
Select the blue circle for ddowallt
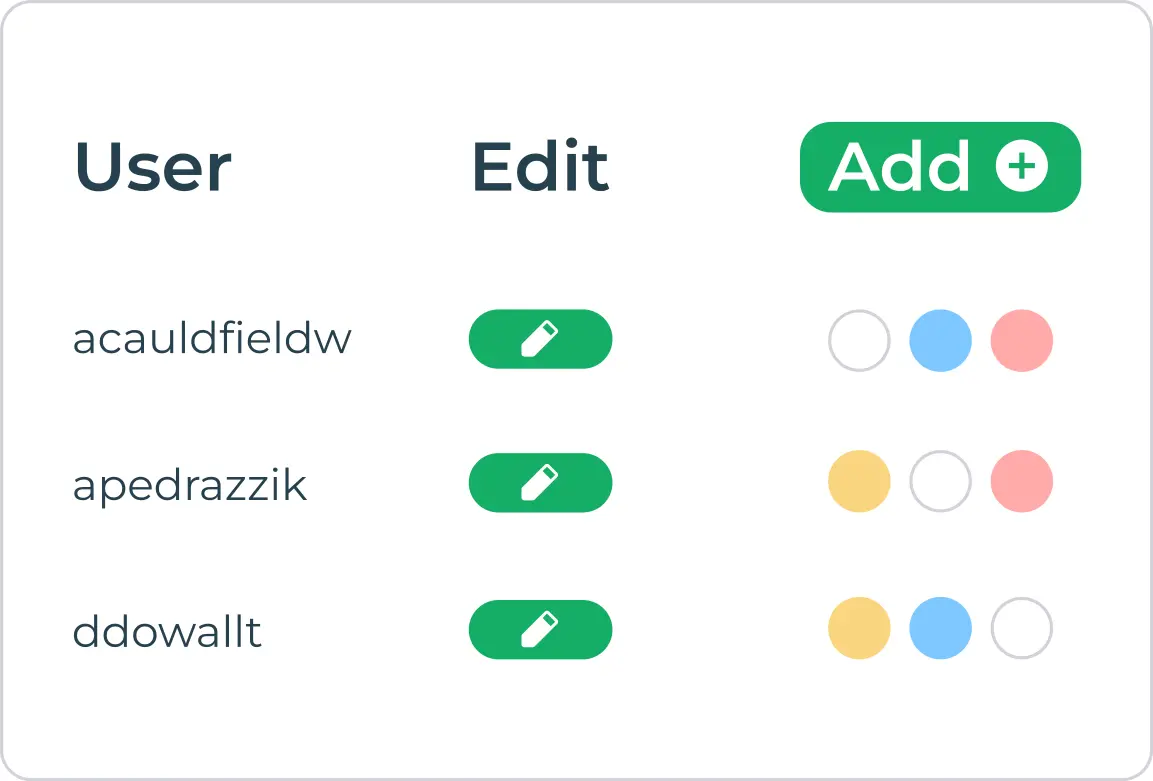[940, 629]
